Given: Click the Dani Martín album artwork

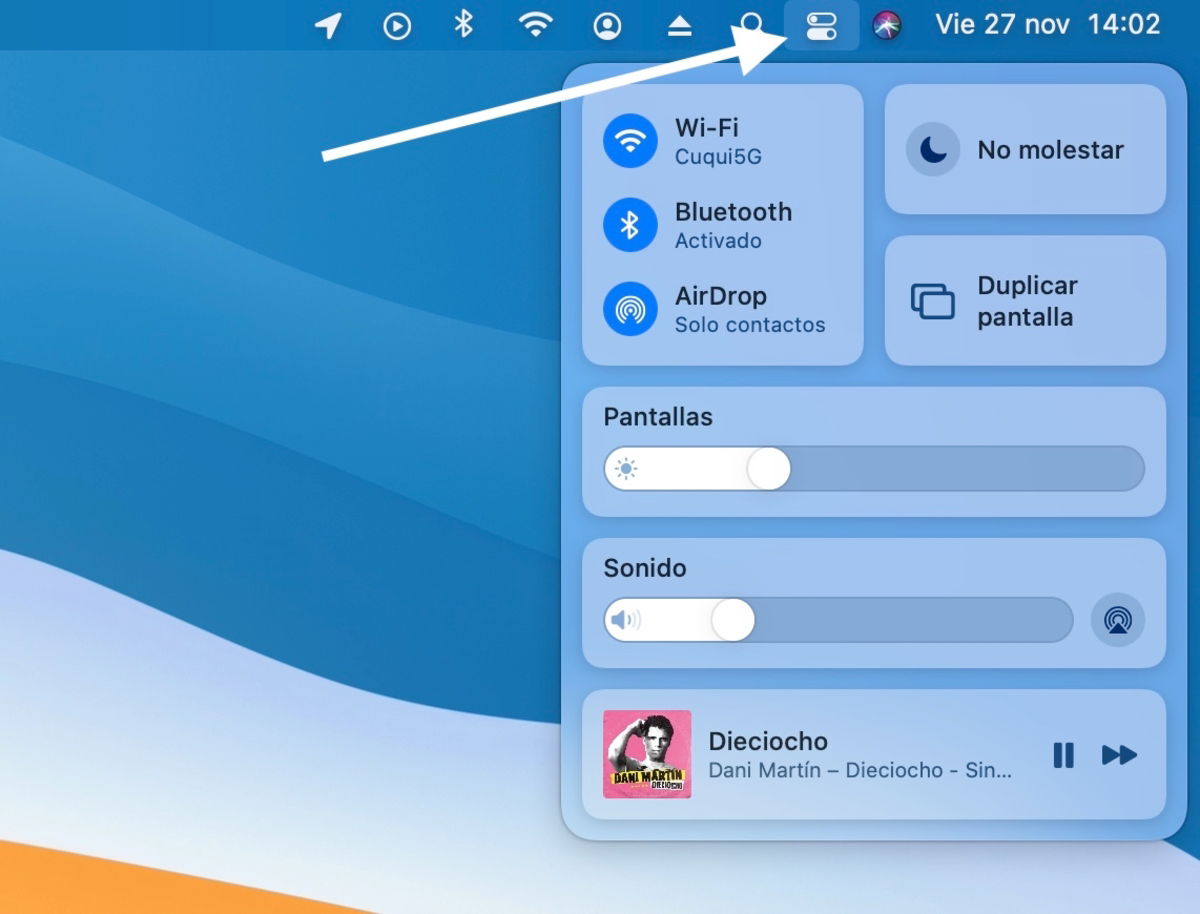Looking at the screenshot, I should pos(647,755).
